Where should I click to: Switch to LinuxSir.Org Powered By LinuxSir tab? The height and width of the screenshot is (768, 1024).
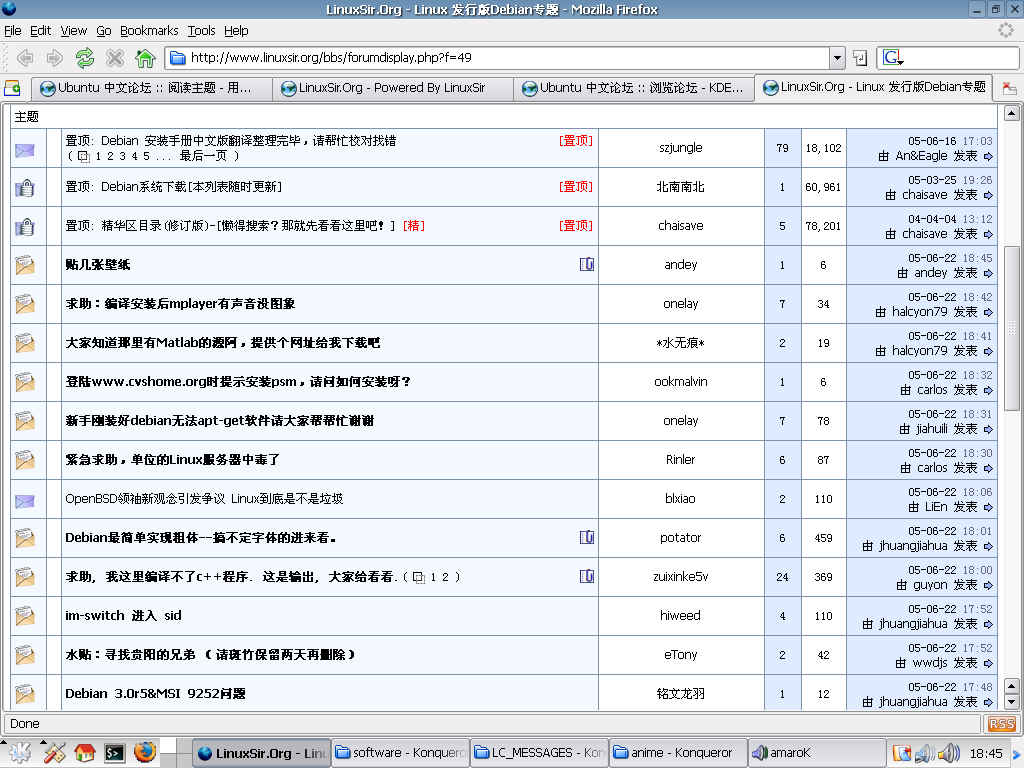(x=392, y=88)
